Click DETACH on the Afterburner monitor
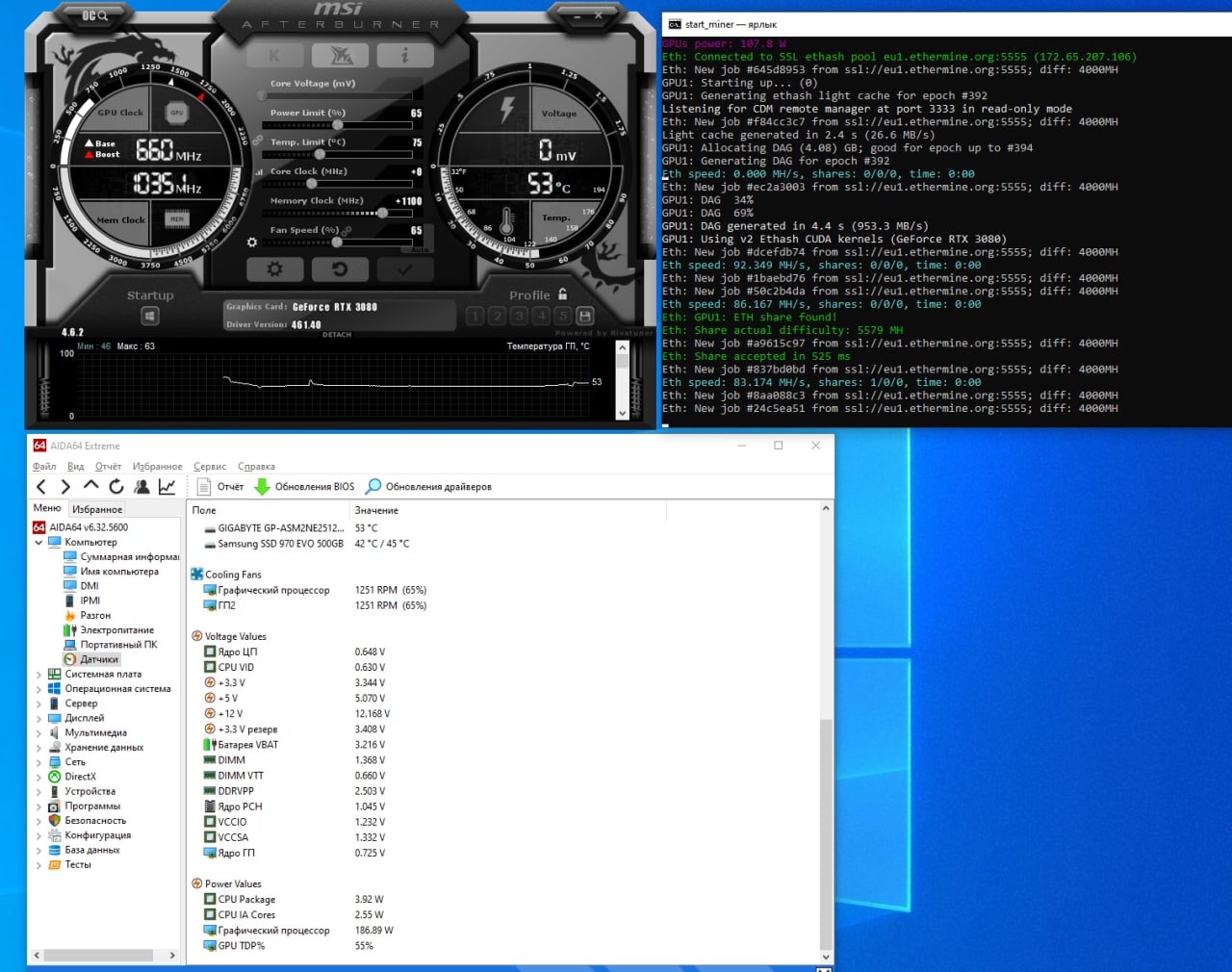This screenshot has width=1232, height=972. pos(337,335)
